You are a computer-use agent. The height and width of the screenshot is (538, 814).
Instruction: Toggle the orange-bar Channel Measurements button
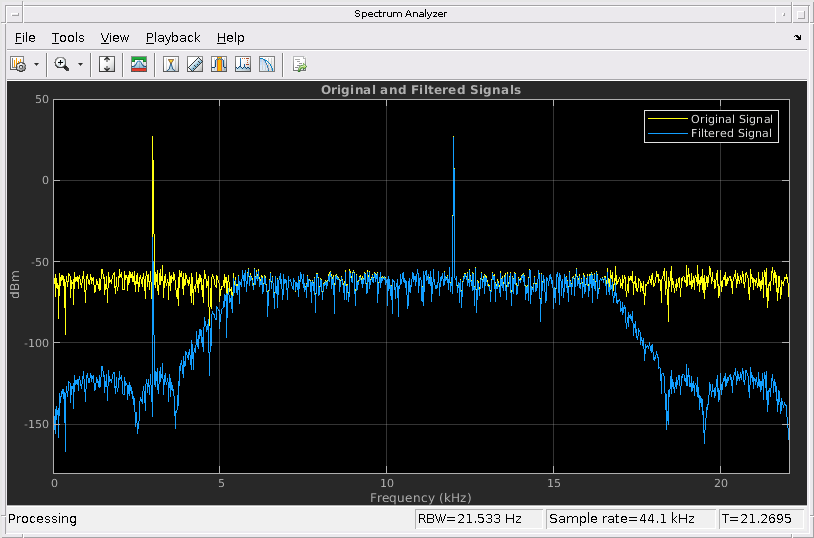tap(219, 65)
